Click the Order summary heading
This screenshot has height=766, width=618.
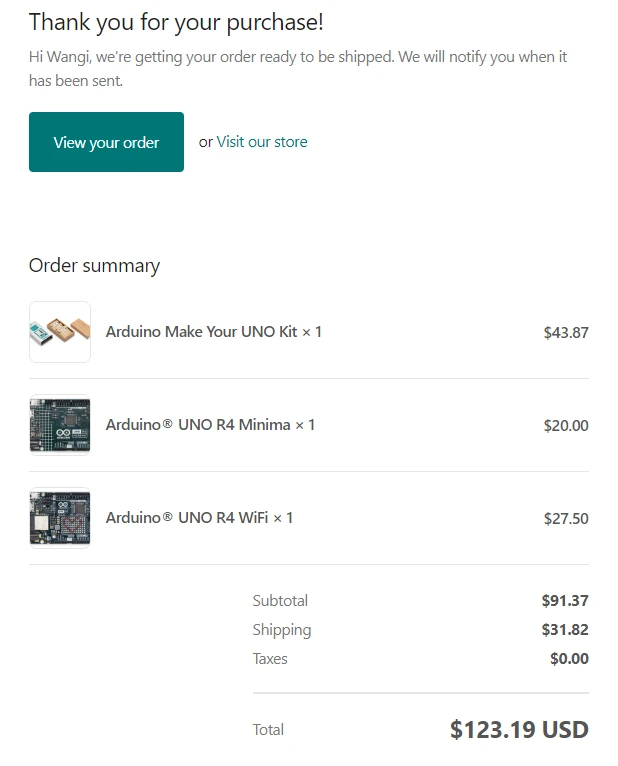click(94, 266)
